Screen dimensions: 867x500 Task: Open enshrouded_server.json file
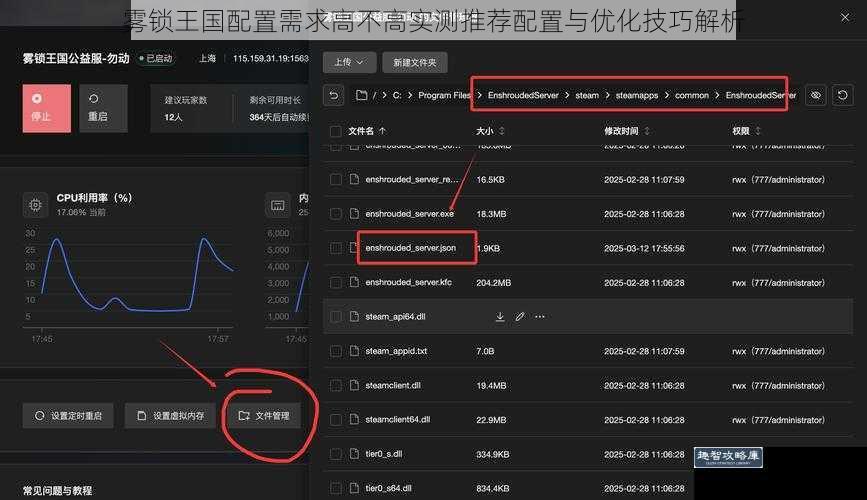(x=410, y=248)
